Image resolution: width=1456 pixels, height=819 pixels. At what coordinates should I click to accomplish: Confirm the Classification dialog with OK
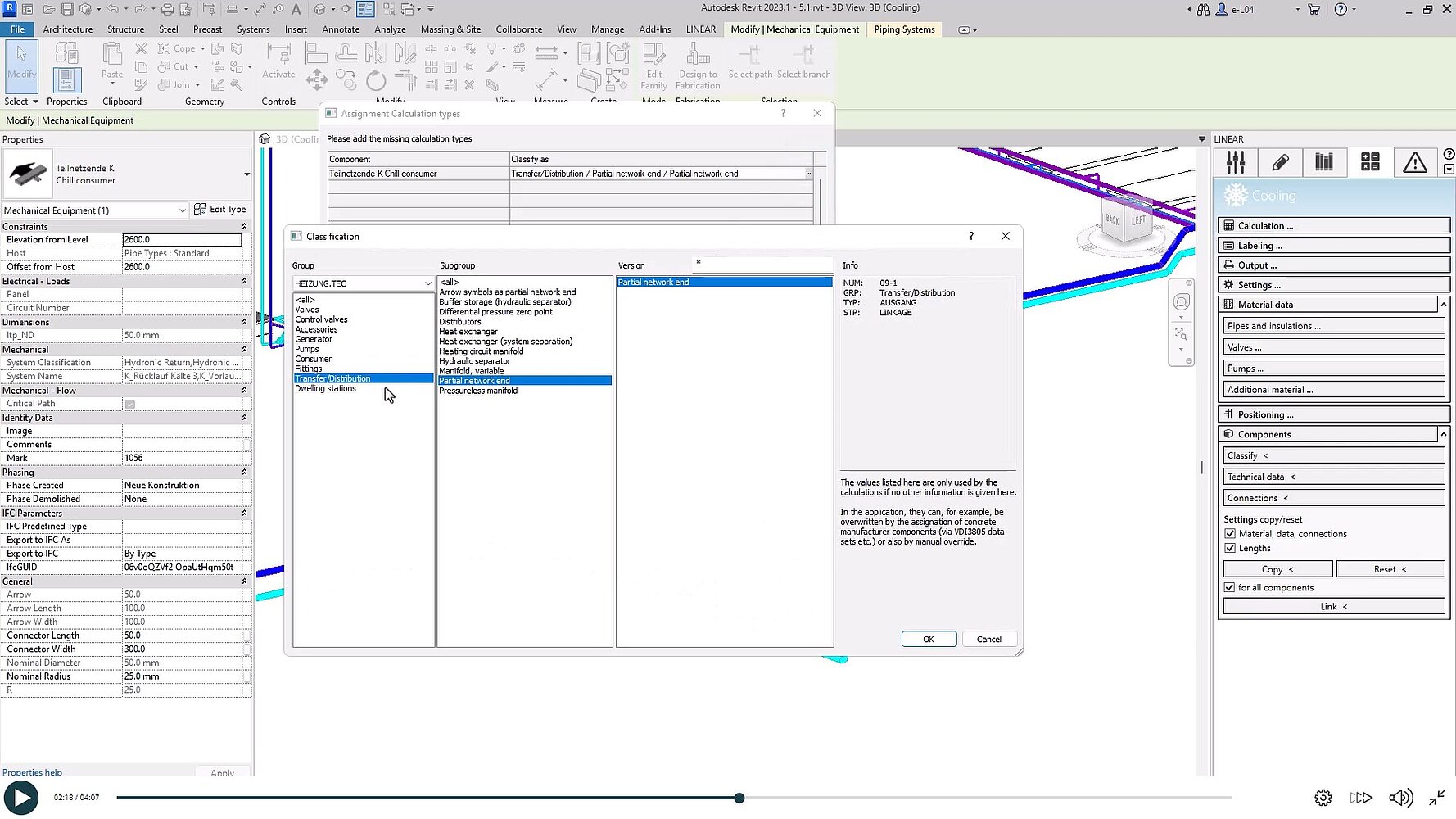tap(929, 639)
